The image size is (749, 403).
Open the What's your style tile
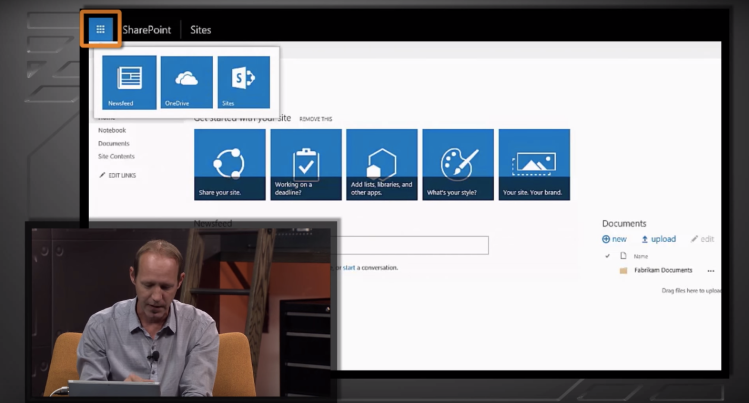458,164
